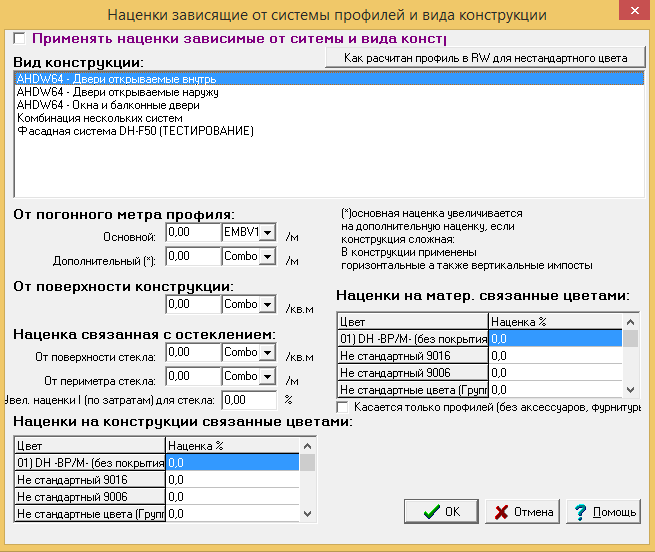This screenshot has width=655, height=552.
Task: Open Combo dropdown for От поверхности стекла
Action: coord(267,352)
